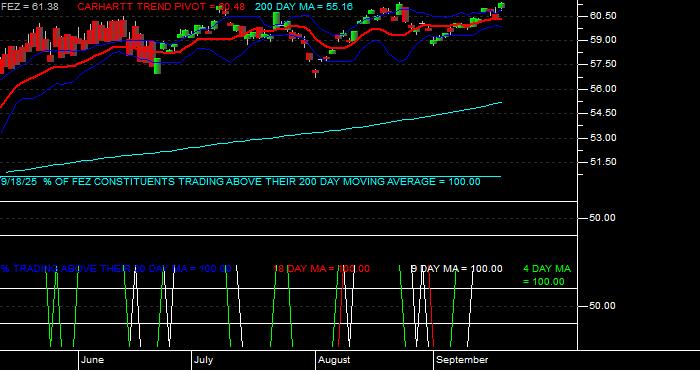Click the 50.00 value in middle panel

coord(603,218)
